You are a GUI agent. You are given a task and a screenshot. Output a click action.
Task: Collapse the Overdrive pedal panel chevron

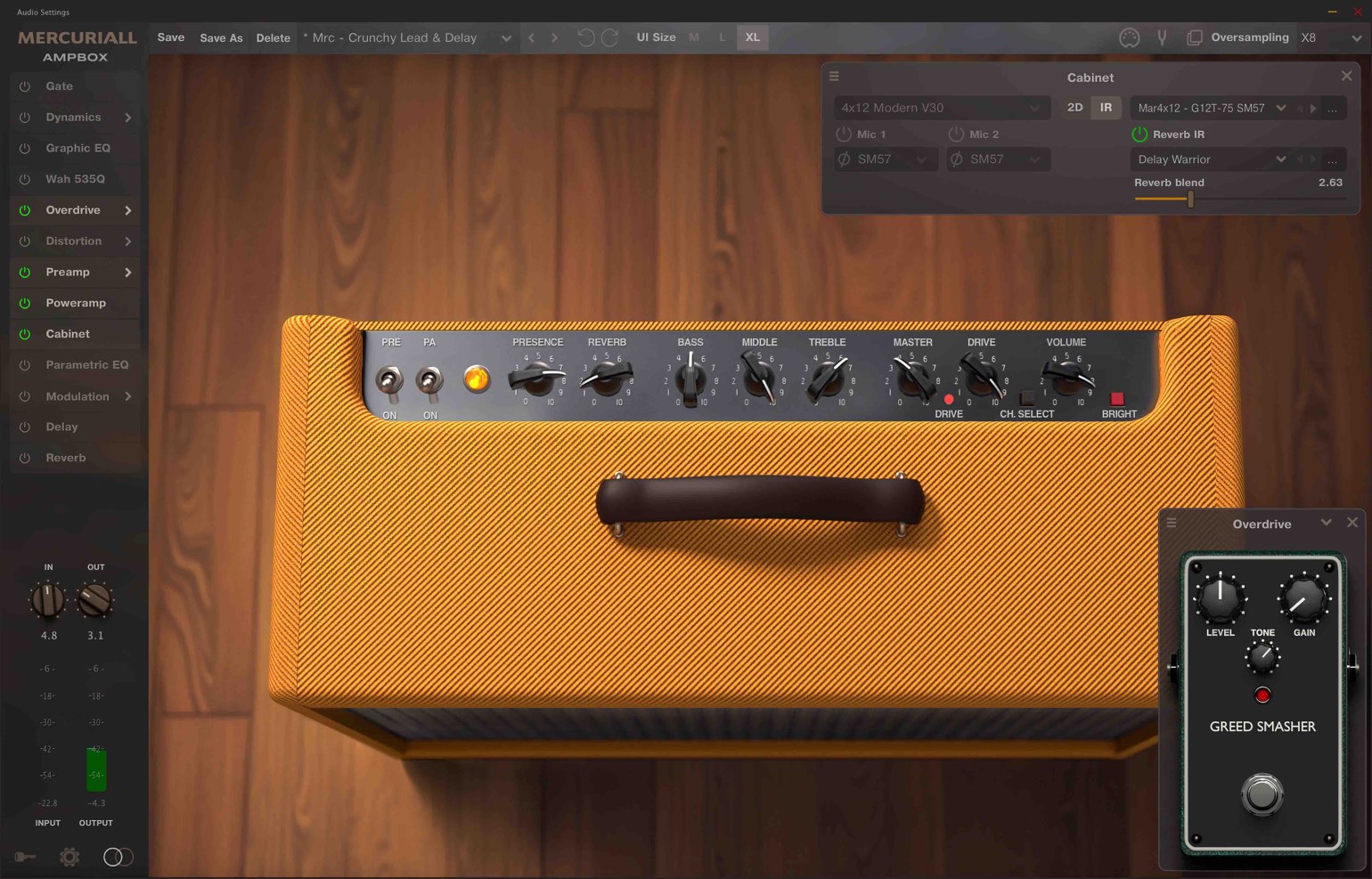(x=1327, y=523)
